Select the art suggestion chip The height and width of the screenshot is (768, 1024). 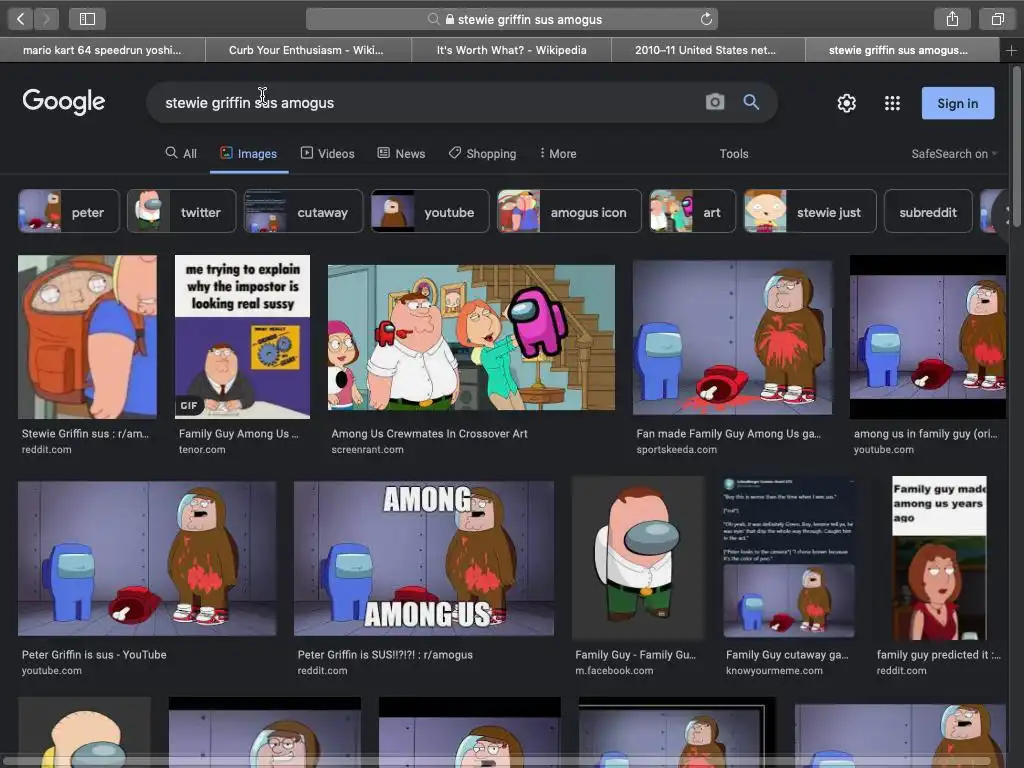tap(692, 212)
